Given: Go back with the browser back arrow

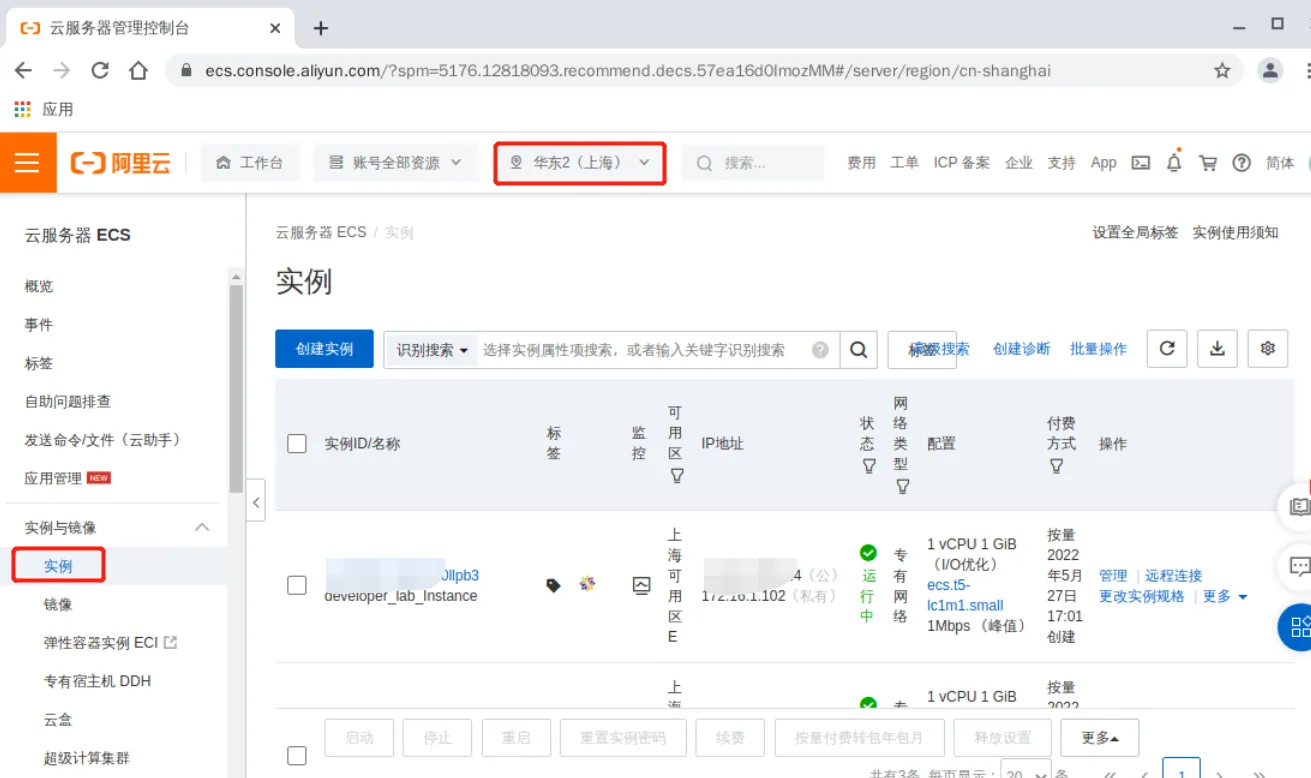Looking at the screenshot, I should pyautogui.click(x=23, y=70).
